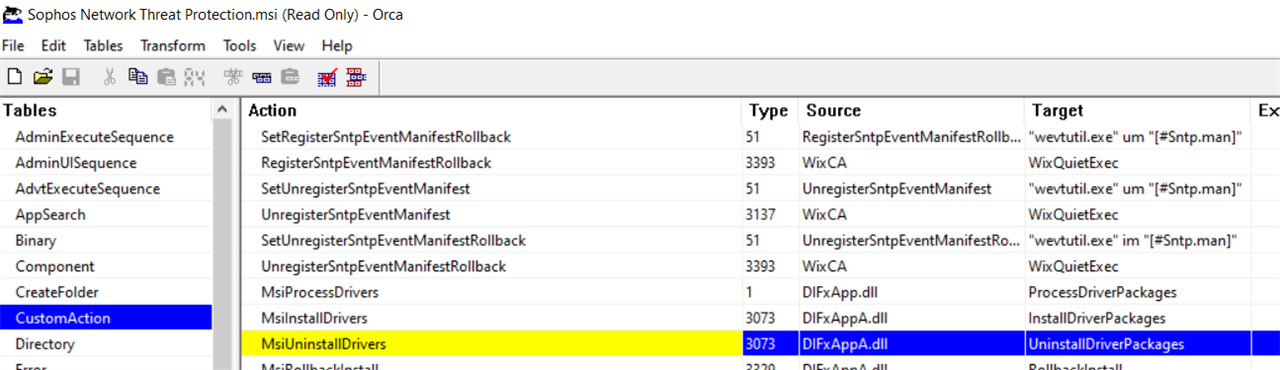
Task: Click the UninstallDriverPackages target cell
Action: (1138, 344)
